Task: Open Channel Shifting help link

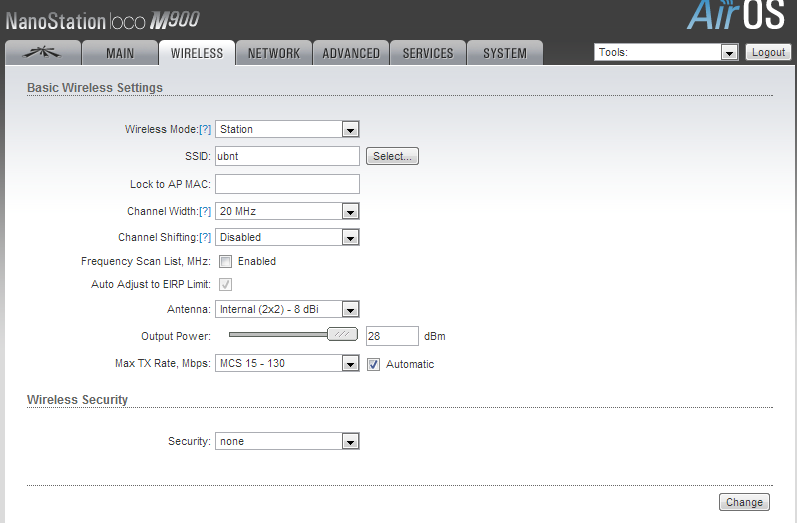Action: pos(205,237)
